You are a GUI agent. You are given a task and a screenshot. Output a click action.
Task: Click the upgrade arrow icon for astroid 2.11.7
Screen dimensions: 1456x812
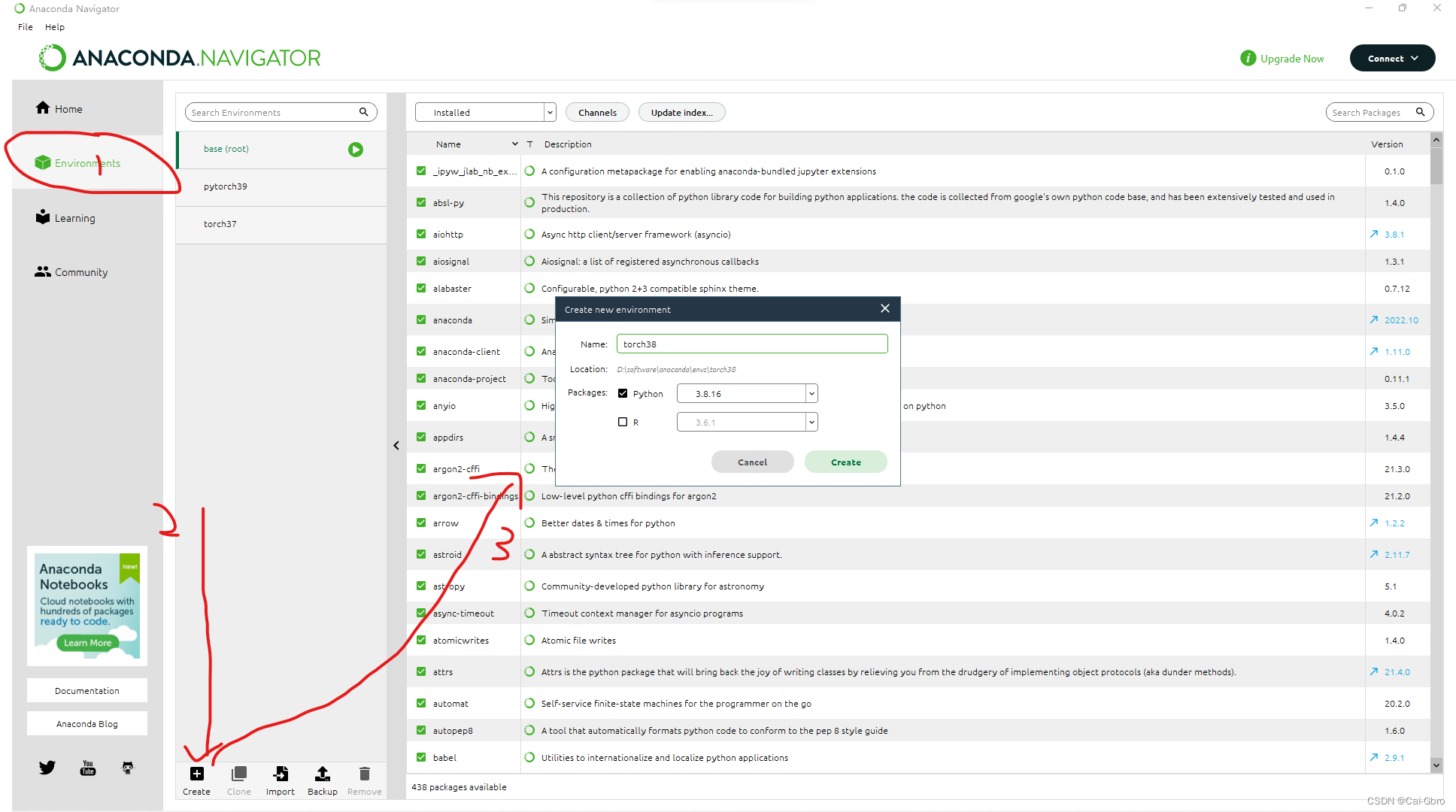[x=1374, y=554]
